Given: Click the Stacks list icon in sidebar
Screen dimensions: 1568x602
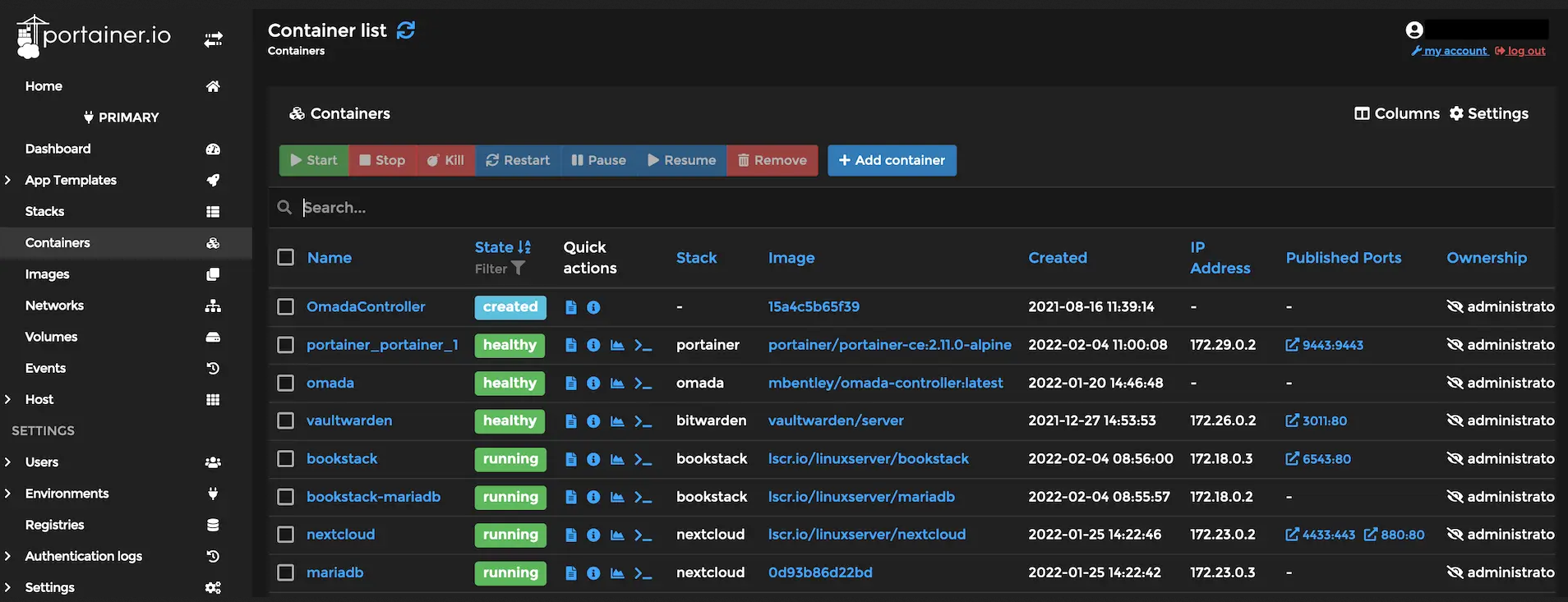Looking at the screenshot, I should coord(213,212).
